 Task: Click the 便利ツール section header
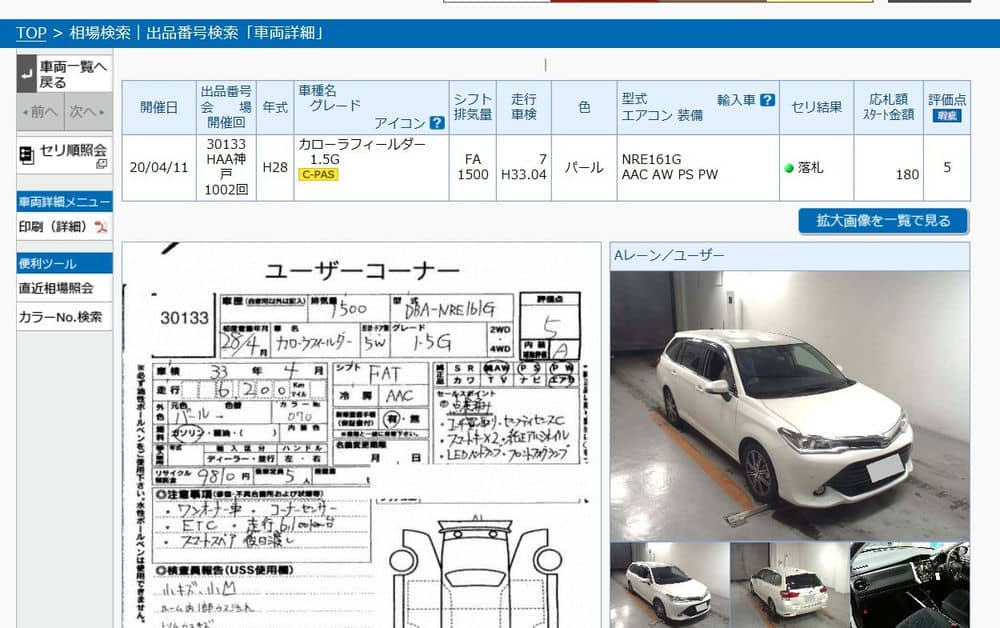(64, 263)
